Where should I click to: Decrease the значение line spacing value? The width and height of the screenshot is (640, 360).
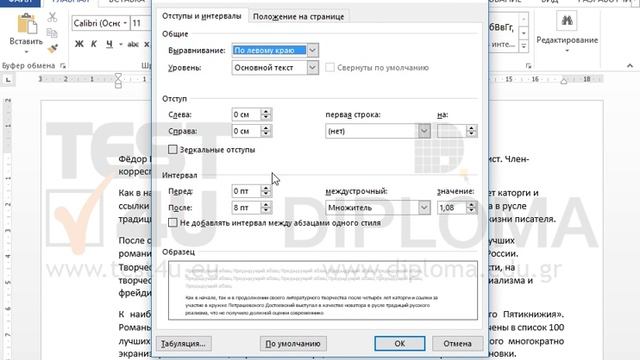click(x=472, y=211)
